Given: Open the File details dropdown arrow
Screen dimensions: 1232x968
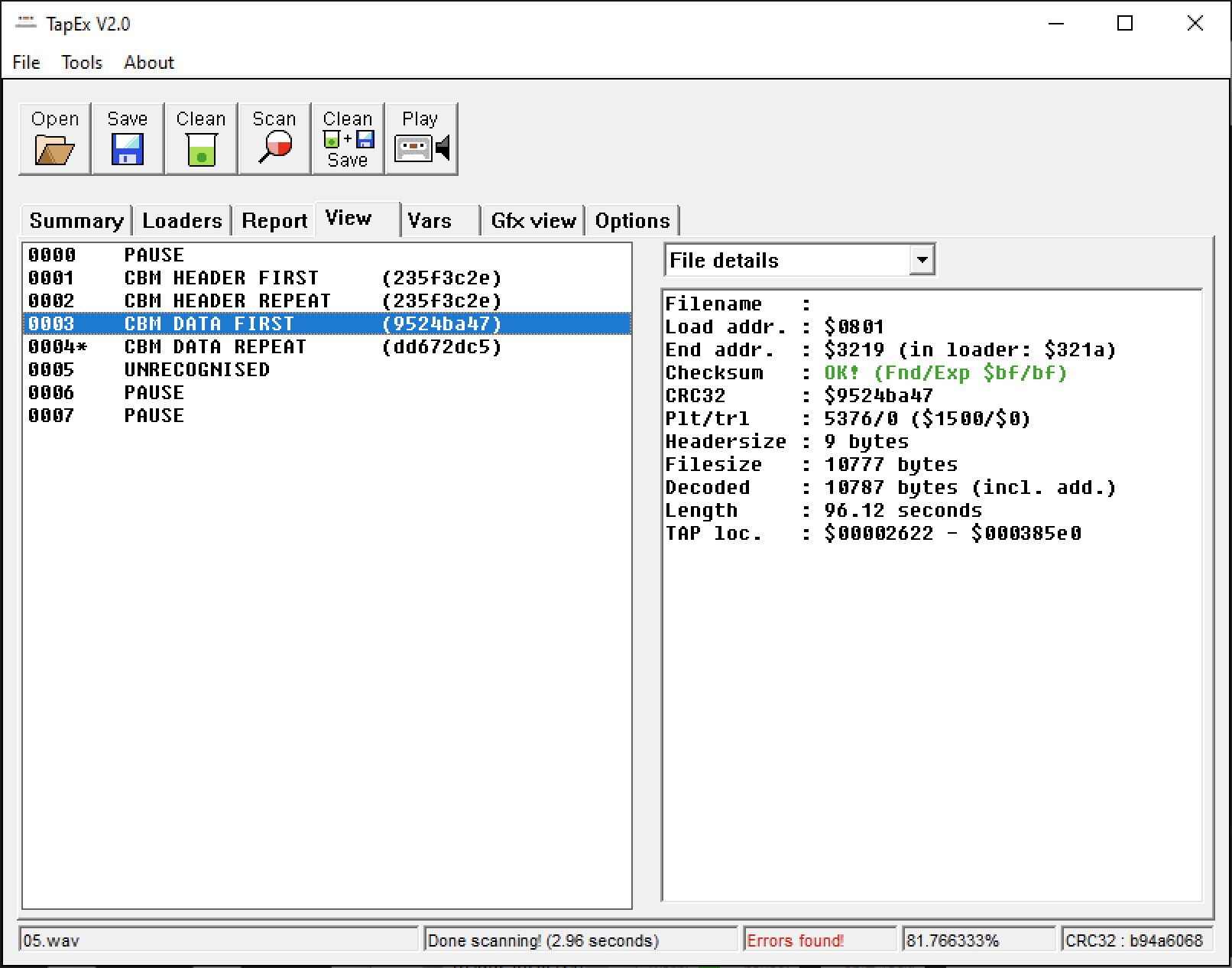Looking at the screenshot, I should (922, 260).
